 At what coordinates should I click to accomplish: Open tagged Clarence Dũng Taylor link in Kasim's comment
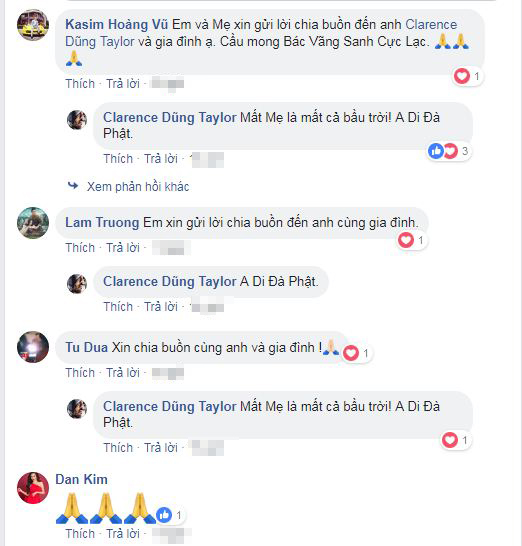click(x=261, y=33)
